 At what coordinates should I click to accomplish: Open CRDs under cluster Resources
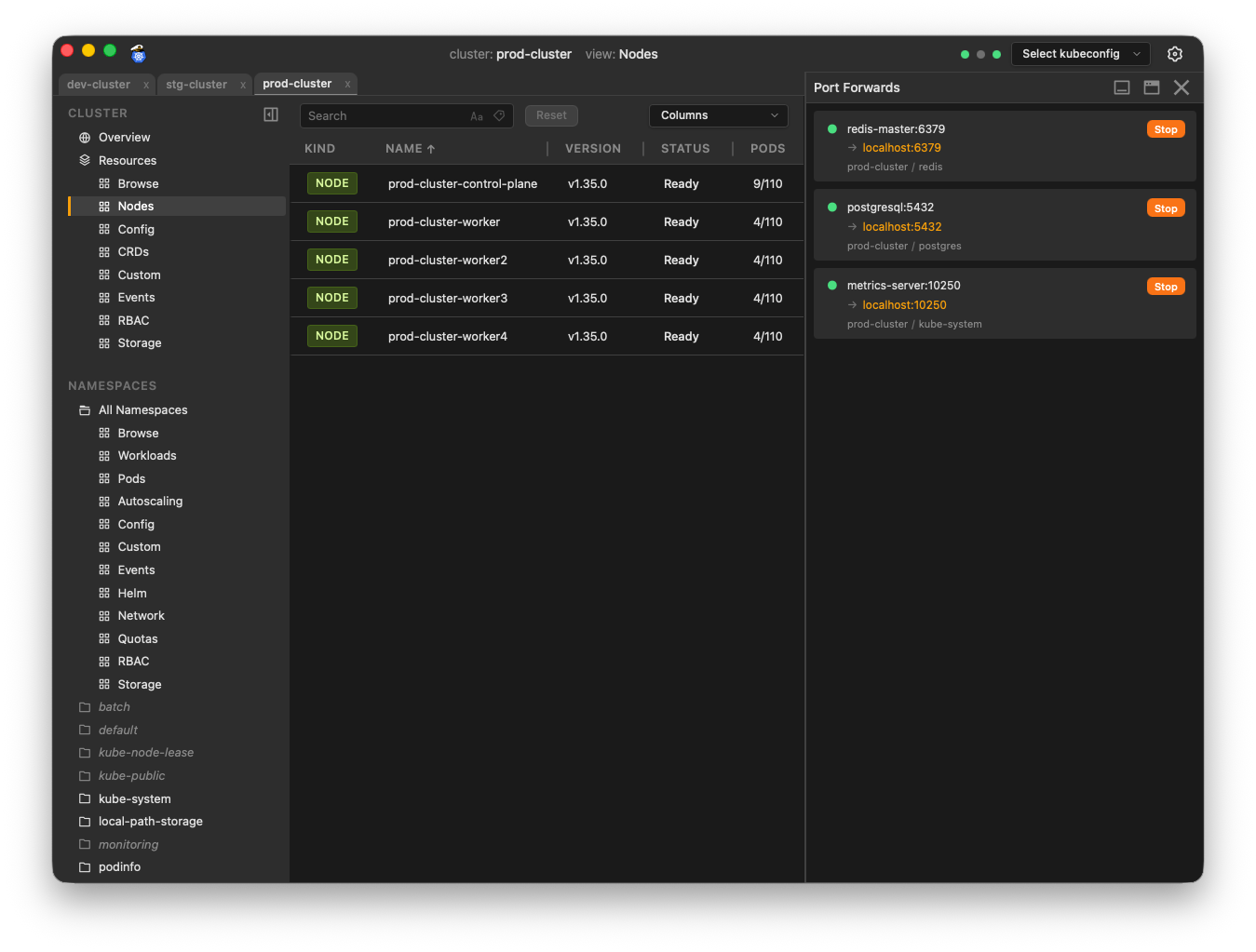tap(132, 251)
